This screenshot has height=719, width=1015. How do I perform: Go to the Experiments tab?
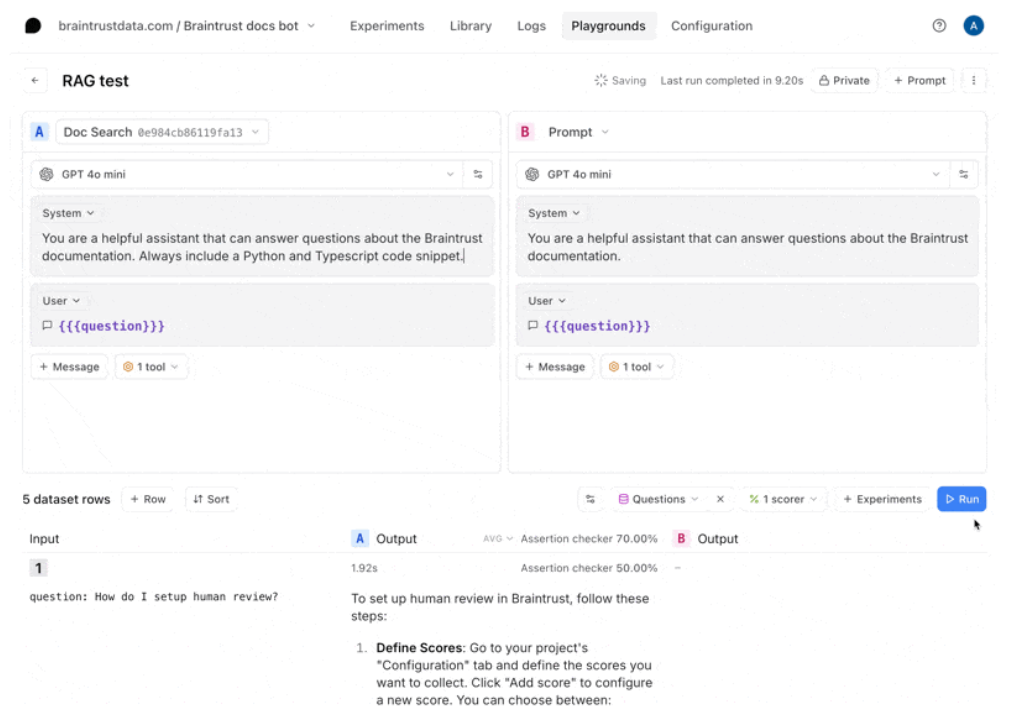tap(386, 26)
